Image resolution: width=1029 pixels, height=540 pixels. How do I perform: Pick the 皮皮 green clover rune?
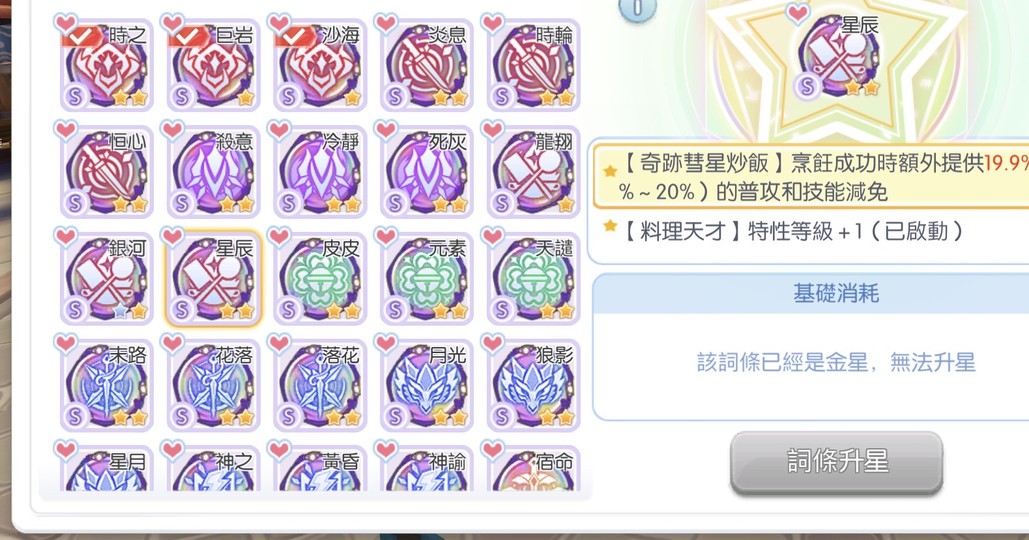320,279
